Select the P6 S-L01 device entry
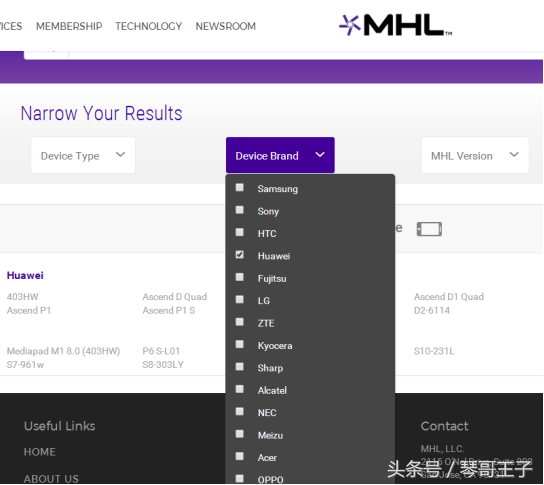 161,351
